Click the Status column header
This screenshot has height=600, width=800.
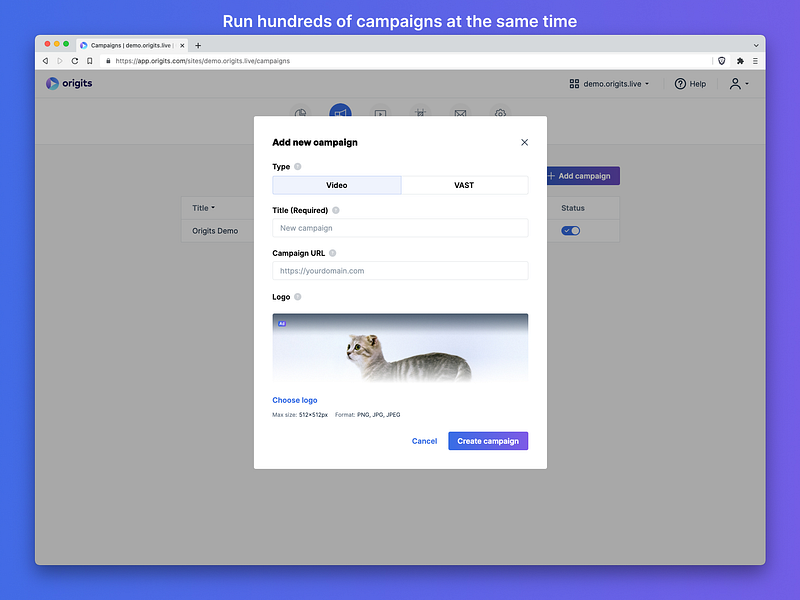572,208
